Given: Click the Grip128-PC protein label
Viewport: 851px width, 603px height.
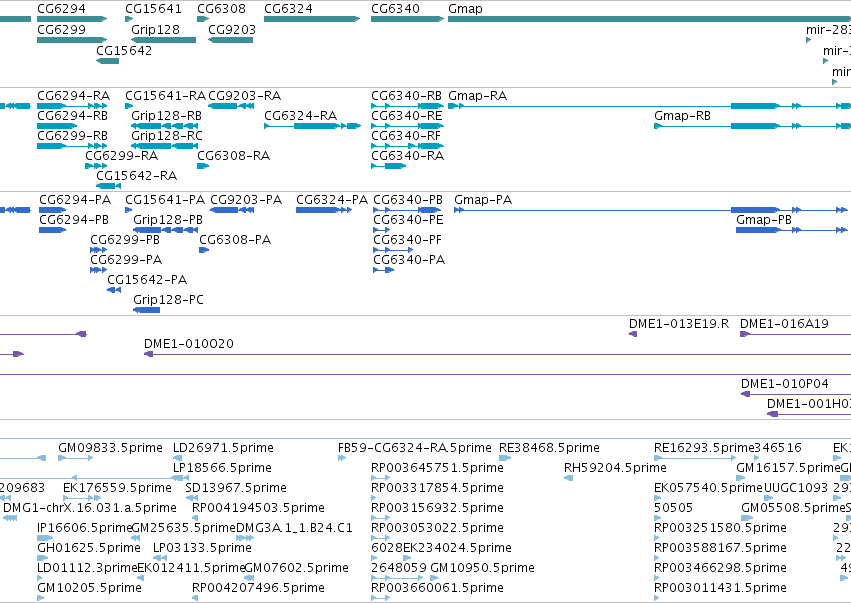Looking at the screenshot, I should tap(168, 300).
